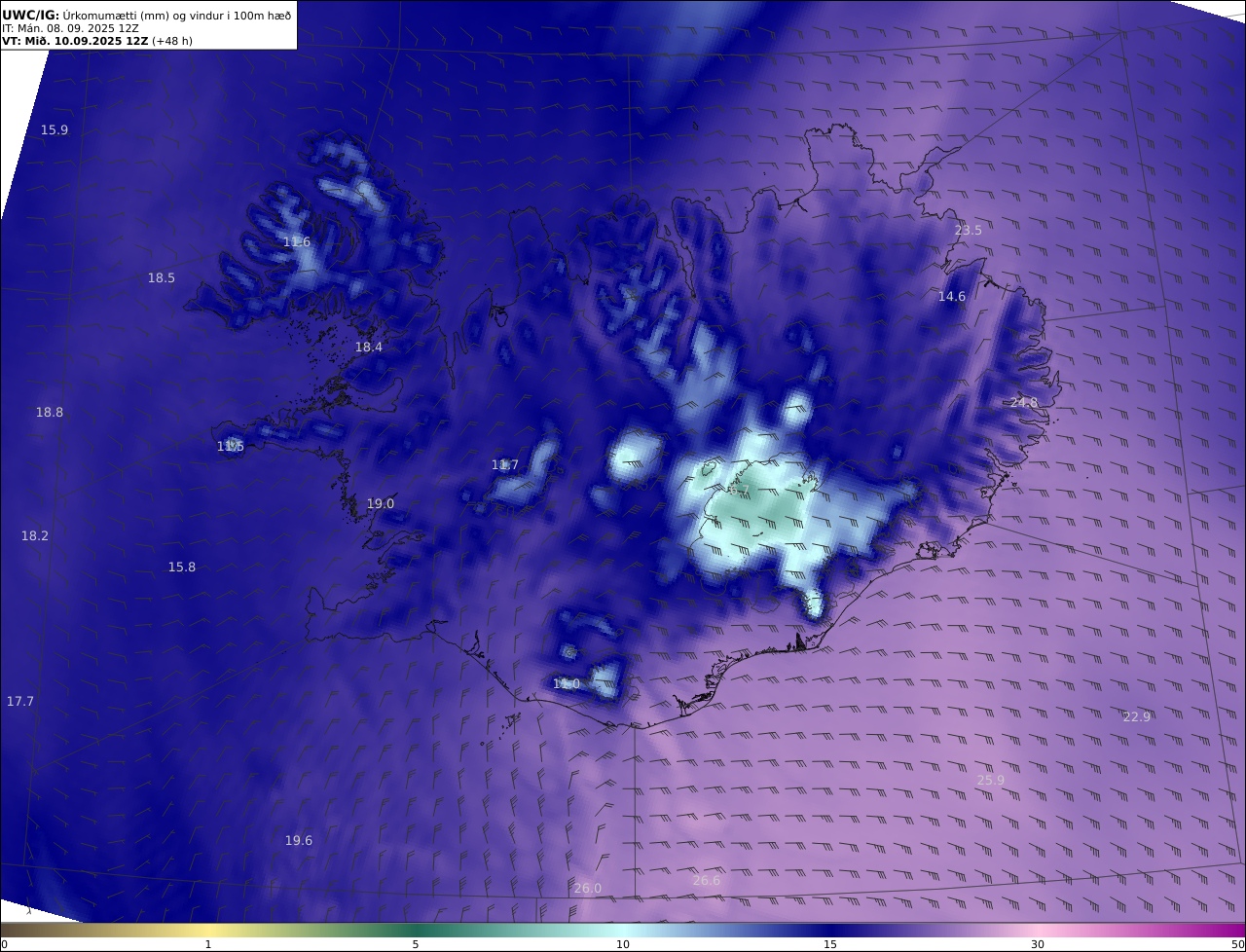Click the colorbar tick label 1

click(x=208, y=944)
